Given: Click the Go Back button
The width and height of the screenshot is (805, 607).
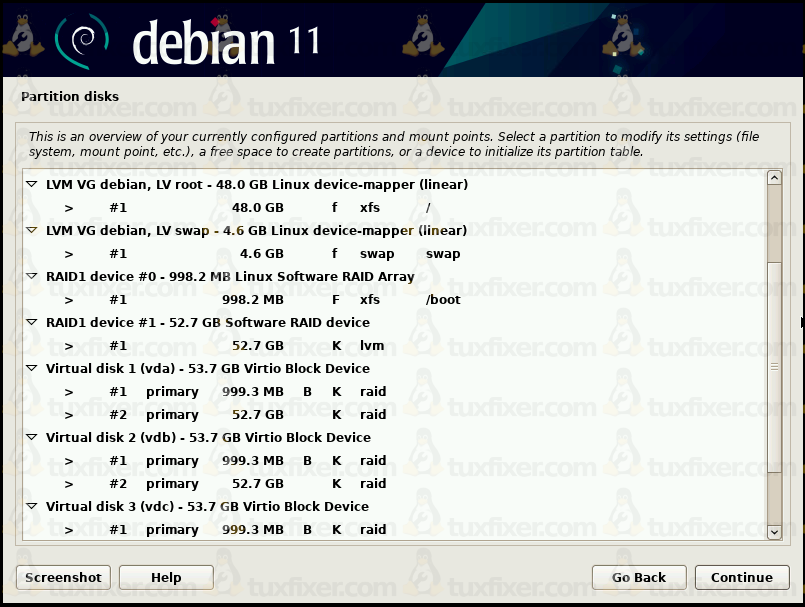Looking at the screenshot, I should [638, 578].
